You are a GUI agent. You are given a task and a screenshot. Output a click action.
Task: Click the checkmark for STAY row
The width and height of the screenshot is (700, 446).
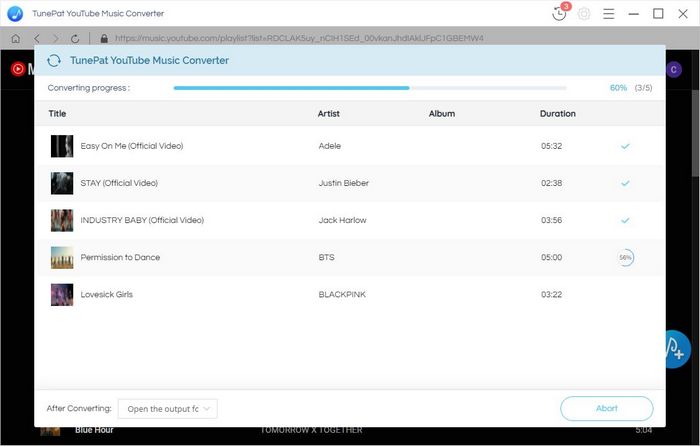tap(625, 183)
